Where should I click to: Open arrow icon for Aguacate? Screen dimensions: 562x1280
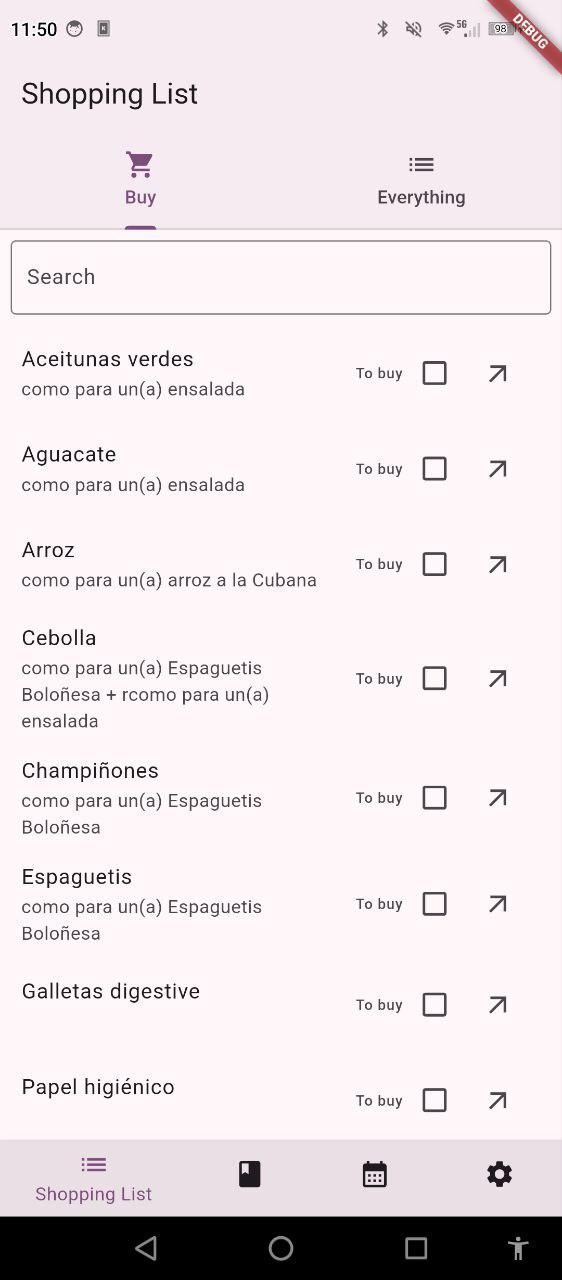[x=497, y=469]
